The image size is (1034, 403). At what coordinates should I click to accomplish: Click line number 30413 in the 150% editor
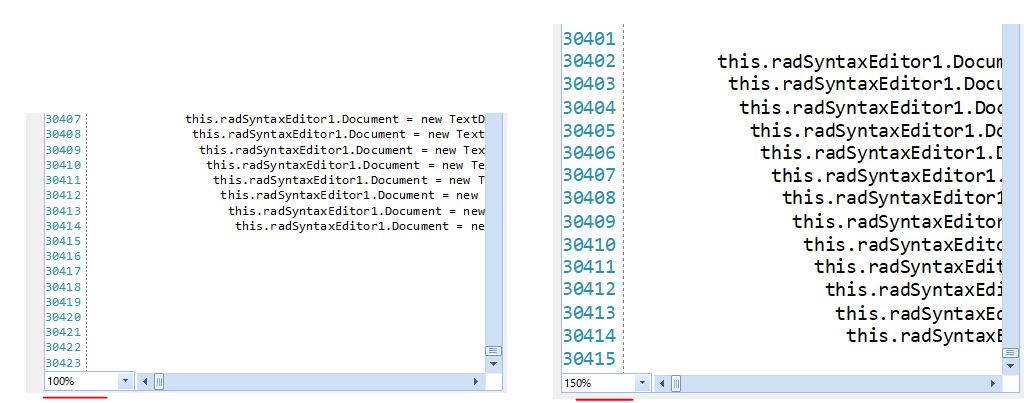(589, 313)
